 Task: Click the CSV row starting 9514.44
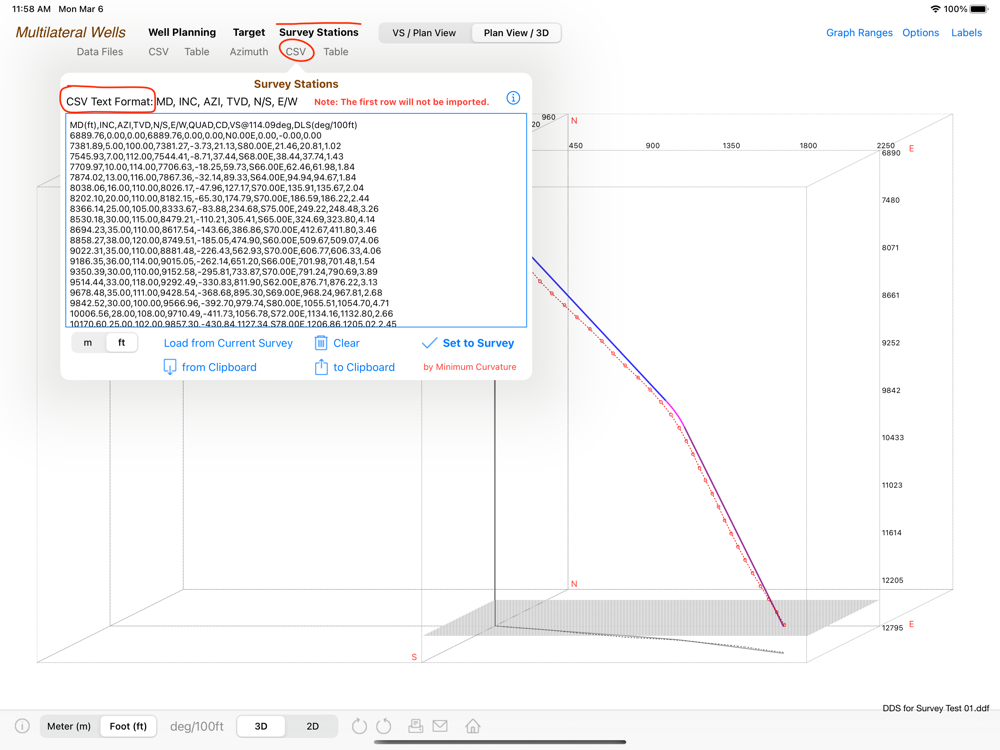(x=224, y=282)
